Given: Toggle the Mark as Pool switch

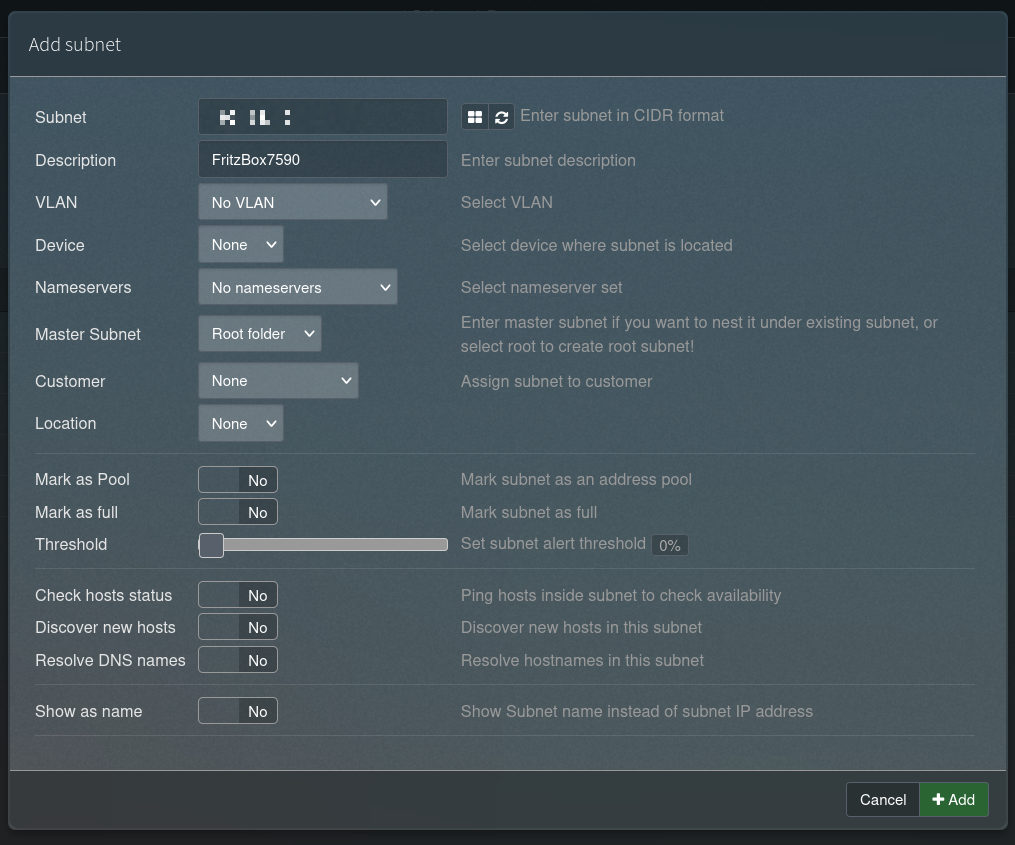Looking at the screenshot, I should click(x=238, y=480).
